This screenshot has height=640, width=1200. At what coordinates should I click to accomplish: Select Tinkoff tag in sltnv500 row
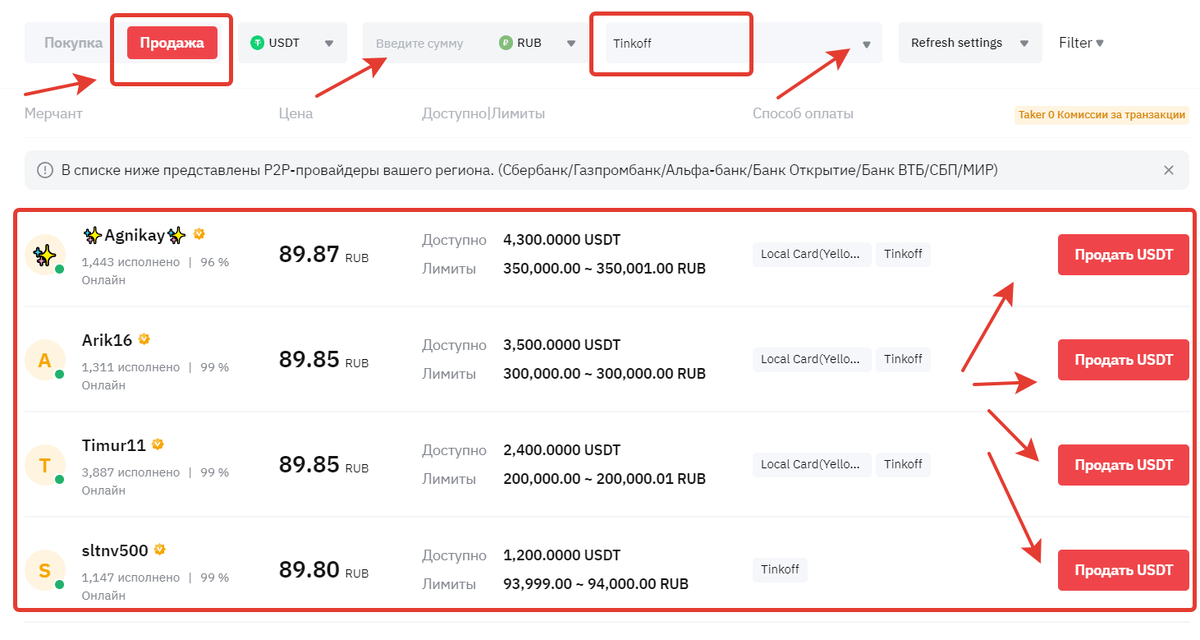(780, 570)
